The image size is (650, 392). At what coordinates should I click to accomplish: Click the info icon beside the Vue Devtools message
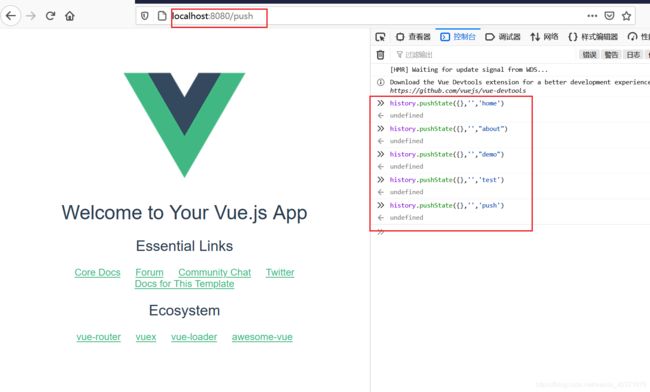[x=381, y=82]
